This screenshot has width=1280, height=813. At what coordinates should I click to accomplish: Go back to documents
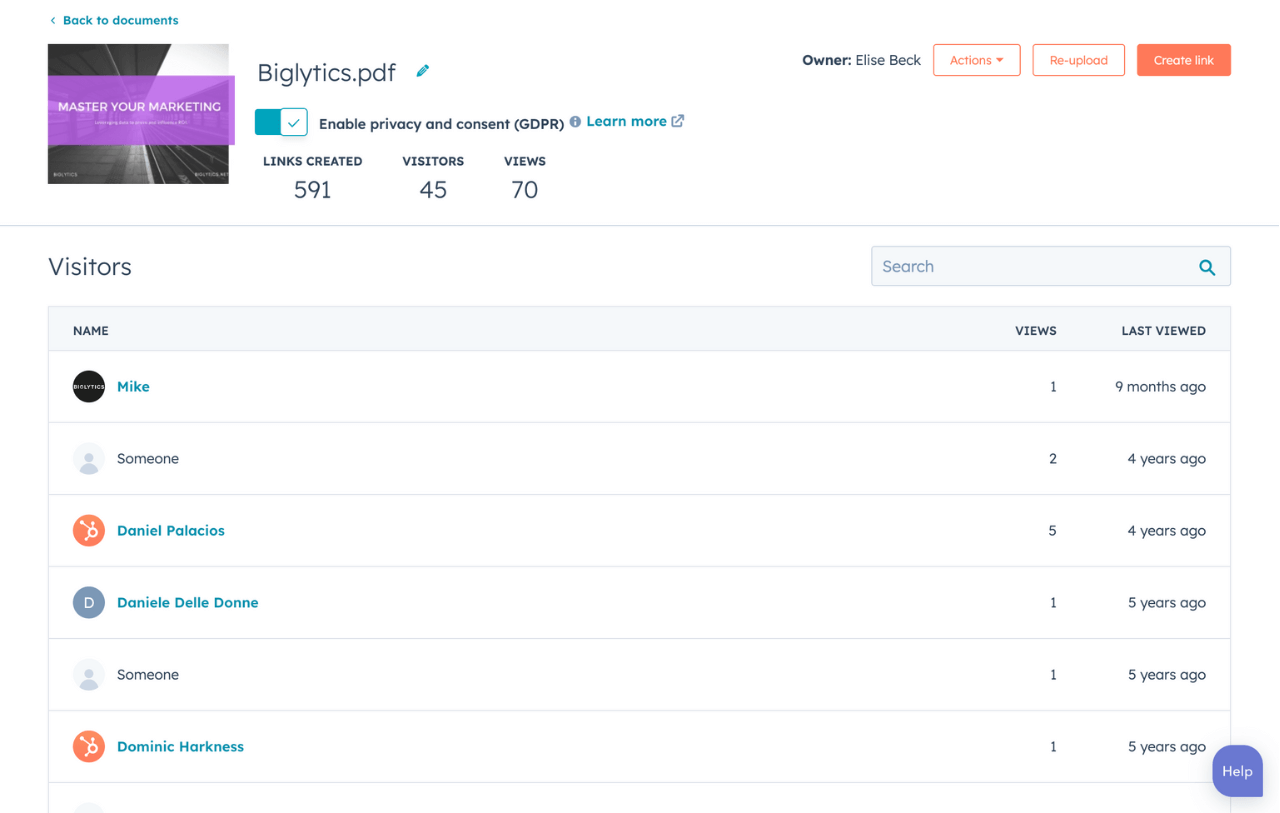120,21
